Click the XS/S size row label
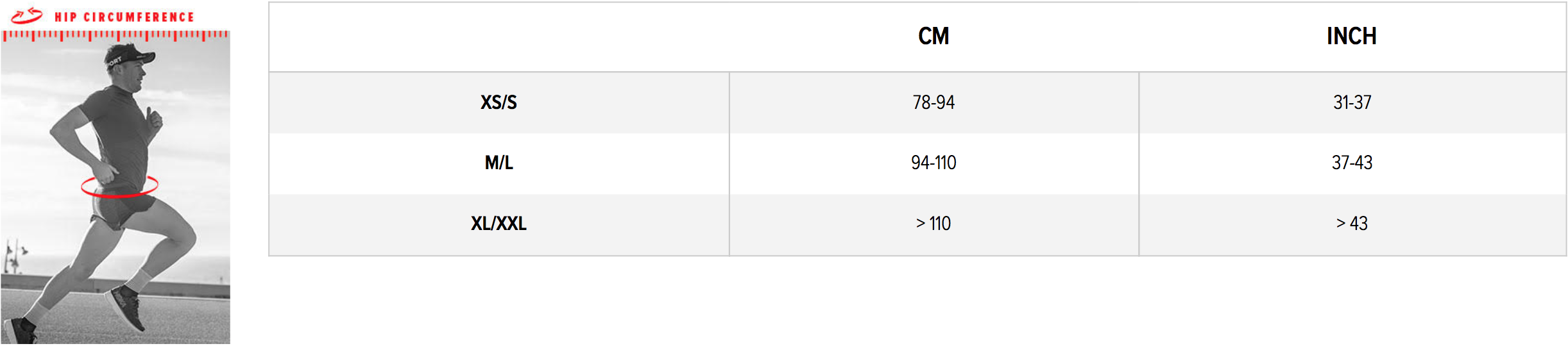 pyautogui.click(x=499, y=103)
